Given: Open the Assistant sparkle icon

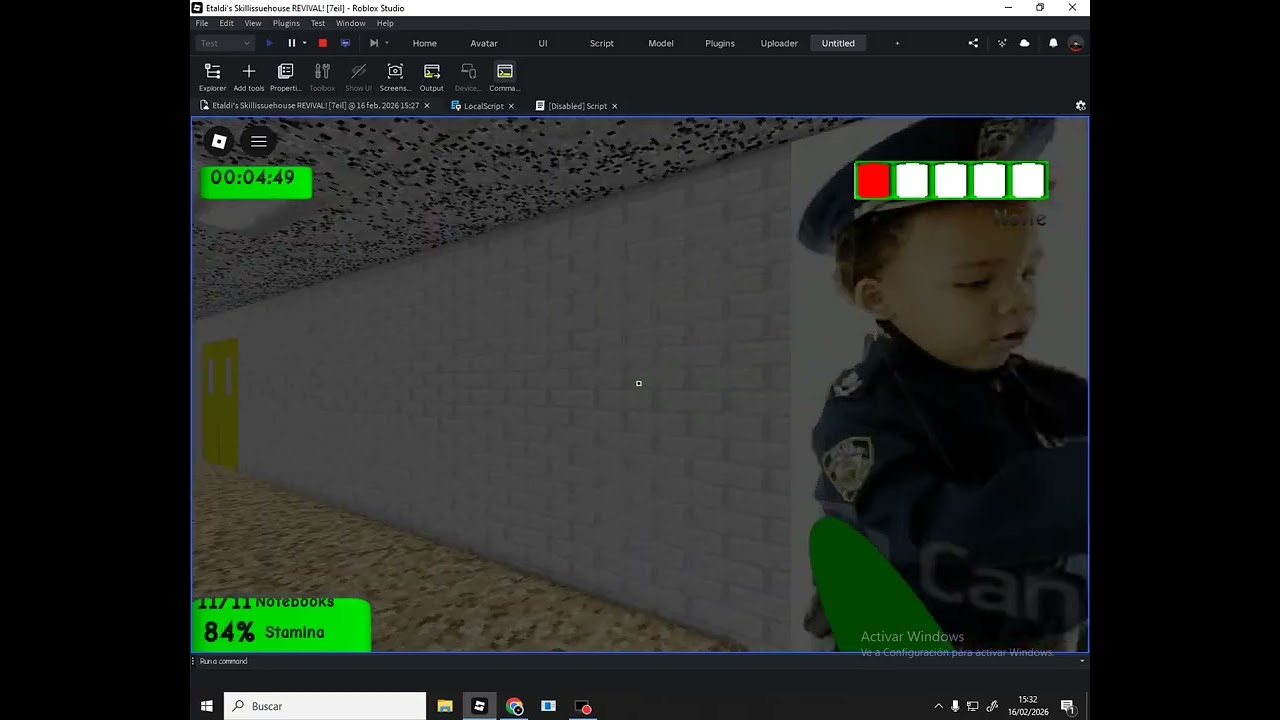Looking at the screenshot, I should [x=1002, y=43].
